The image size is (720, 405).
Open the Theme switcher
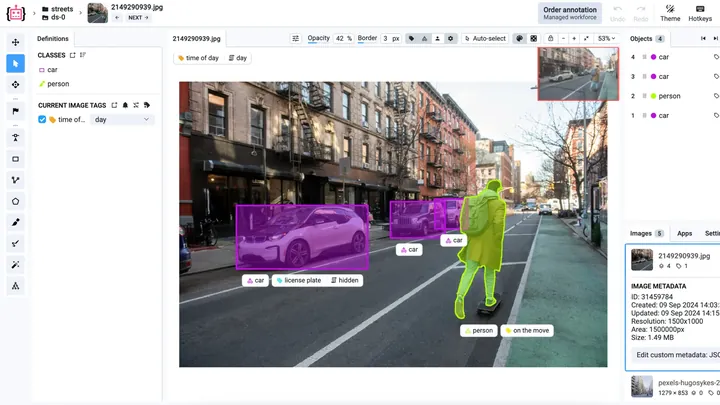(x=670, y=13)
